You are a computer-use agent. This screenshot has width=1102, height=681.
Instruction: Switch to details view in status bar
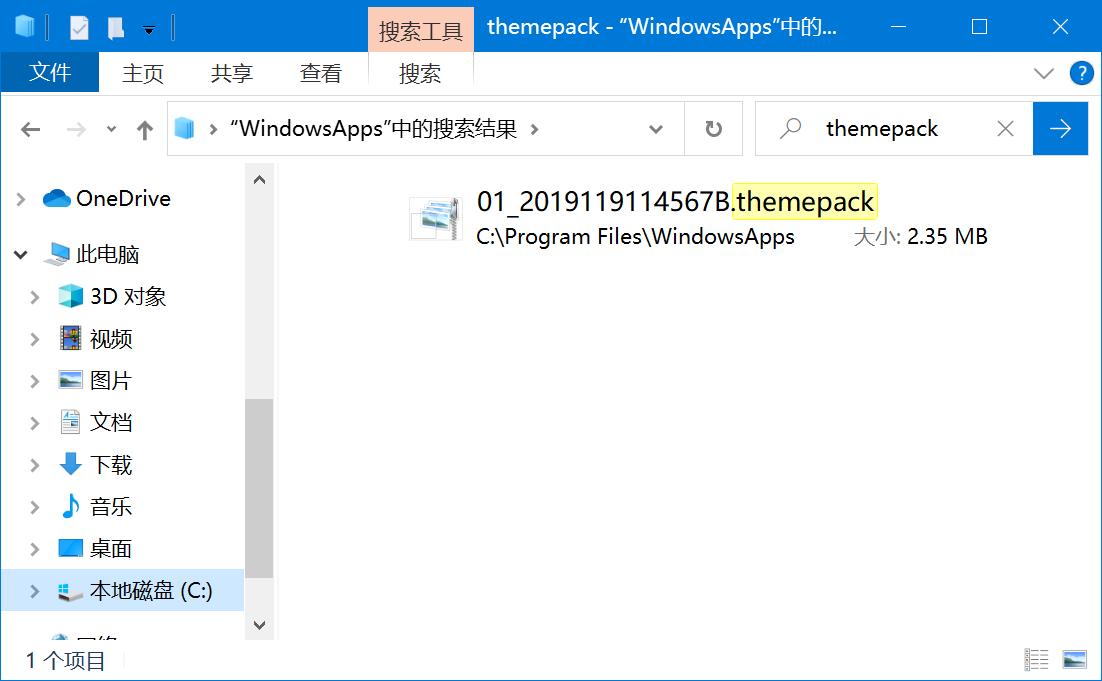coord(1037,660)
